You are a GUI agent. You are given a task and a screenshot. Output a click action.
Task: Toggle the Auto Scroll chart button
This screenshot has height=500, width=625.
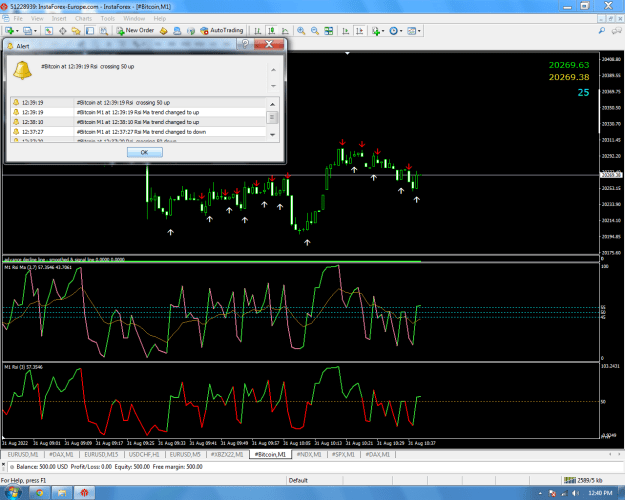pyautogui.click(x=345, y=31)
